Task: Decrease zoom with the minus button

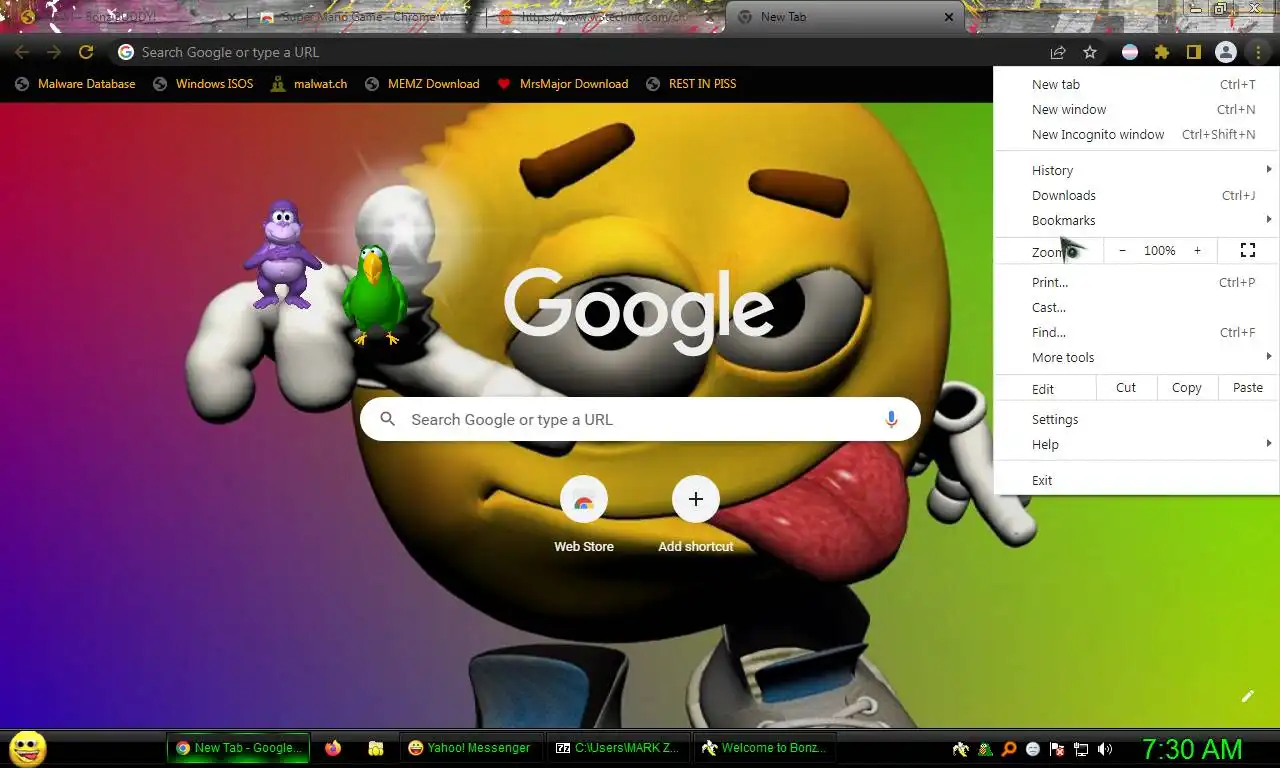Action: 1122,251
